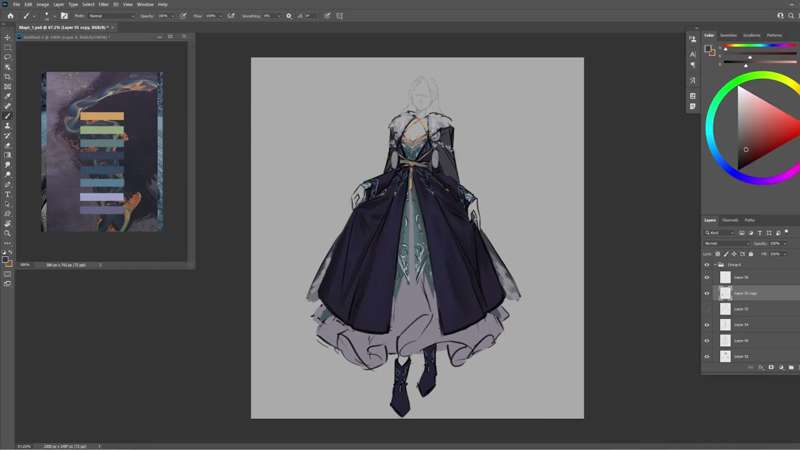The width and height of the screenshot is (800, 450).
Task: Open the Window menu
Action: (145, 4)
